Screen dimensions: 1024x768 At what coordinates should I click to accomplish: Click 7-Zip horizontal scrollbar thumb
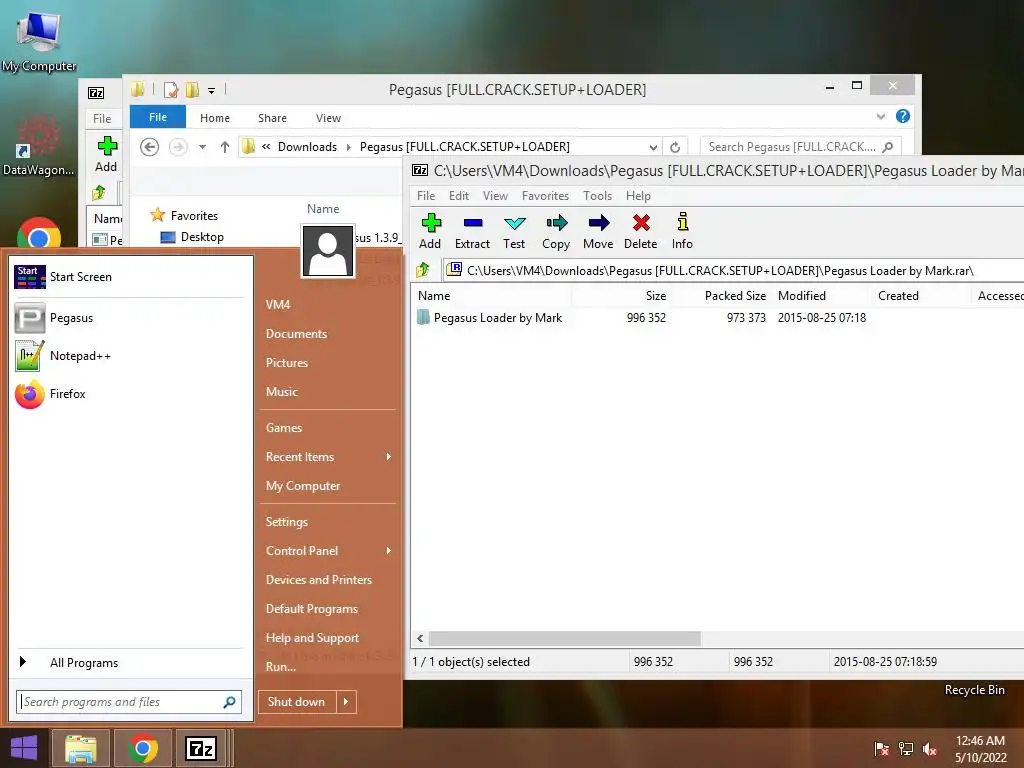(564, 638)
